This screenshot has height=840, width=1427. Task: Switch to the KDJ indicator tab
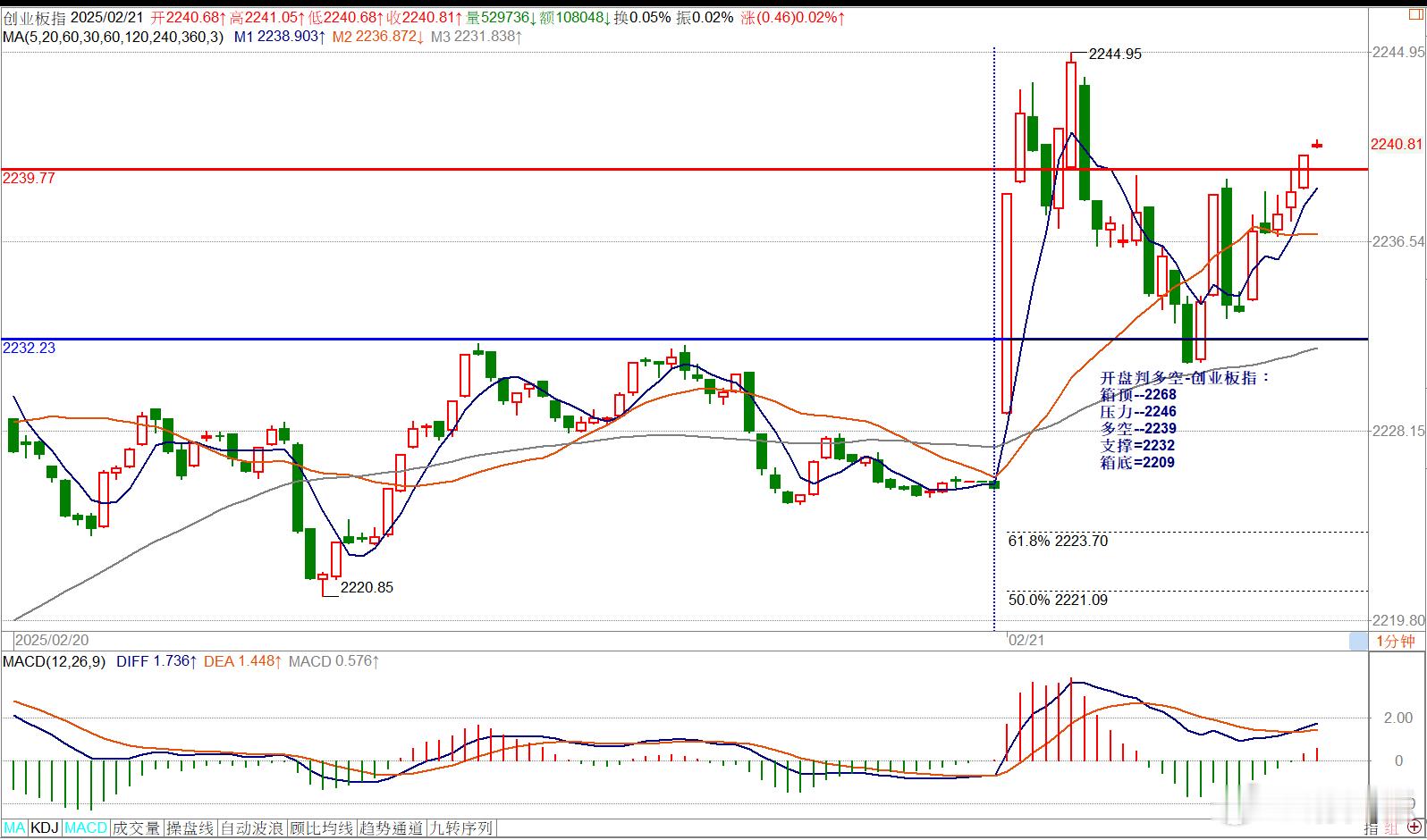click(45, 828)
